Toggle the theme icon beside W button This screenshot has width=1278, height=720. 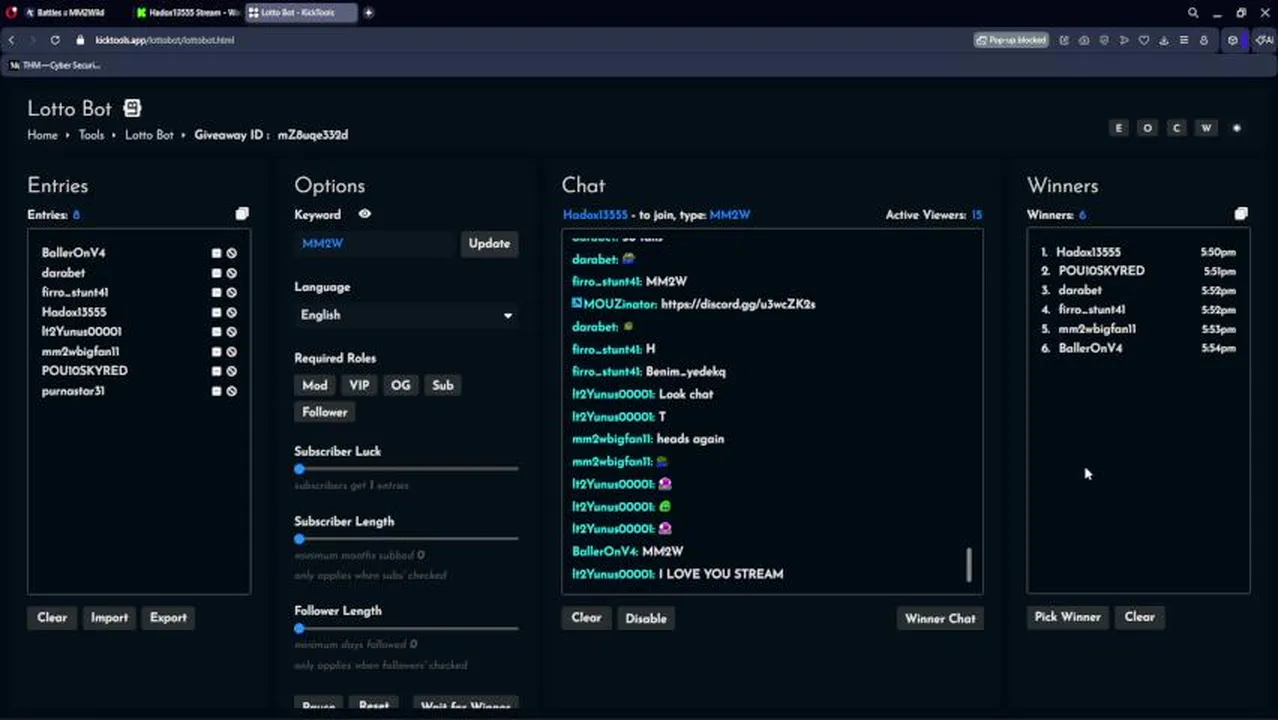1237,128
